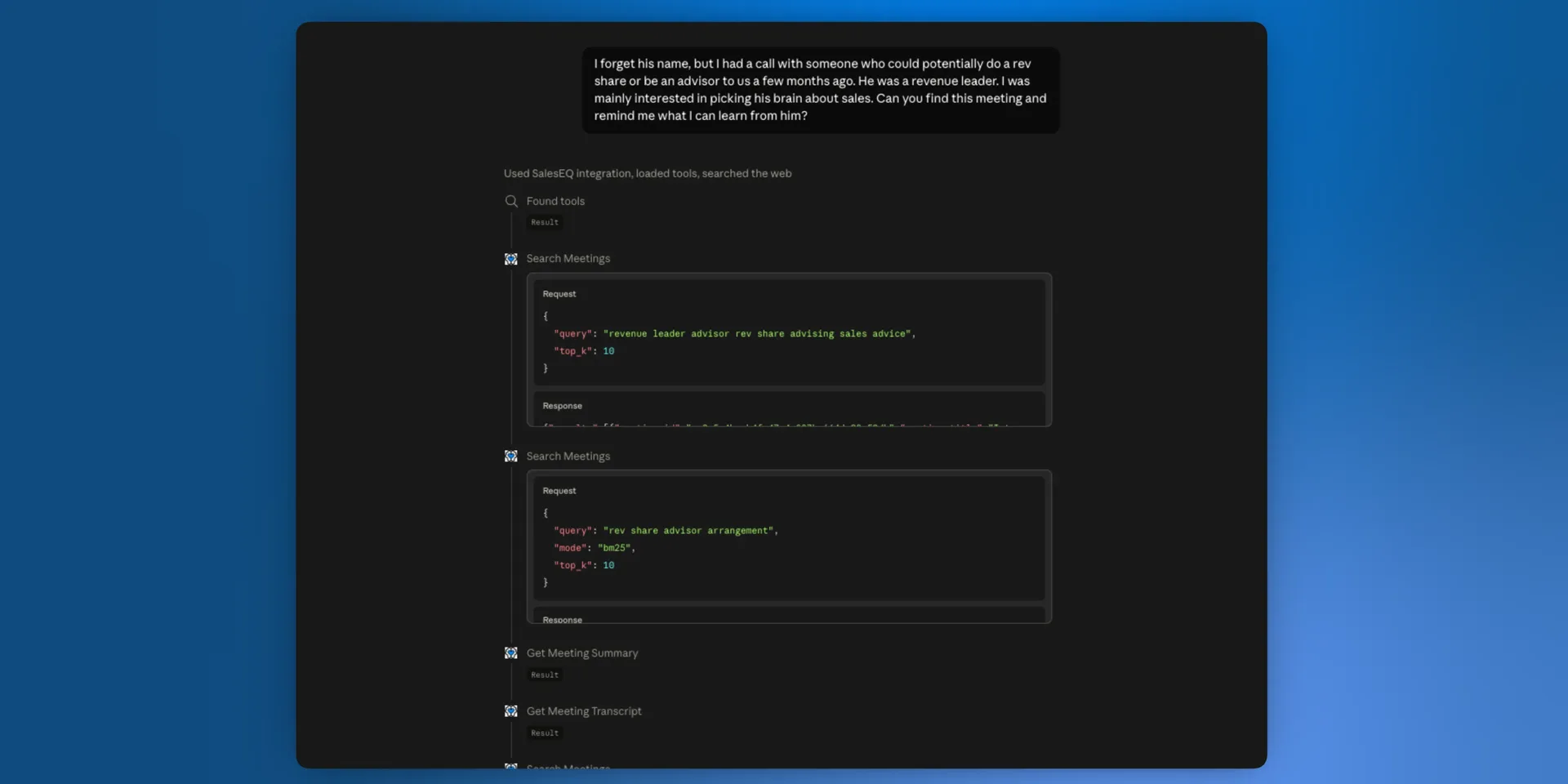Click the SalesEQ icon next to second Search Meetings
Viewport: 1568px width, 784px height.
pyautogui.click(x=511, y=456)
